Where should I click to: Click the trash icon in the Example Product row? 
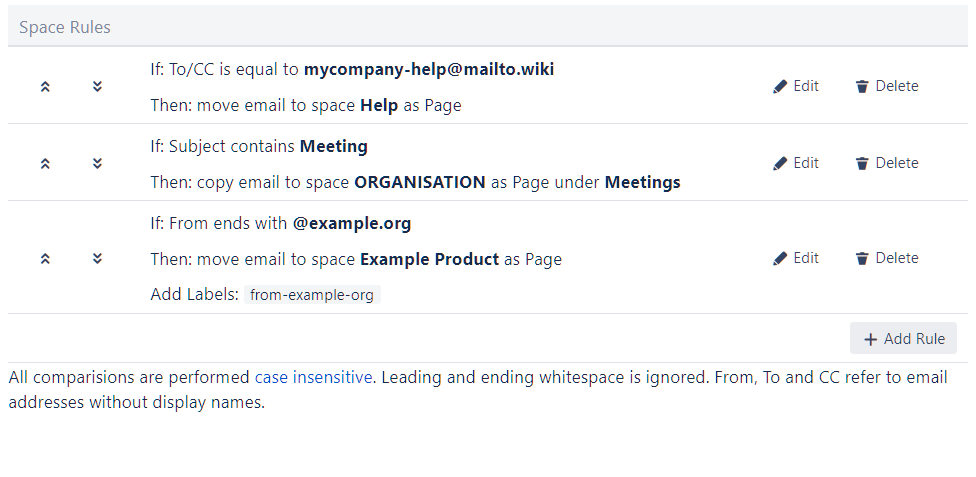862,259
